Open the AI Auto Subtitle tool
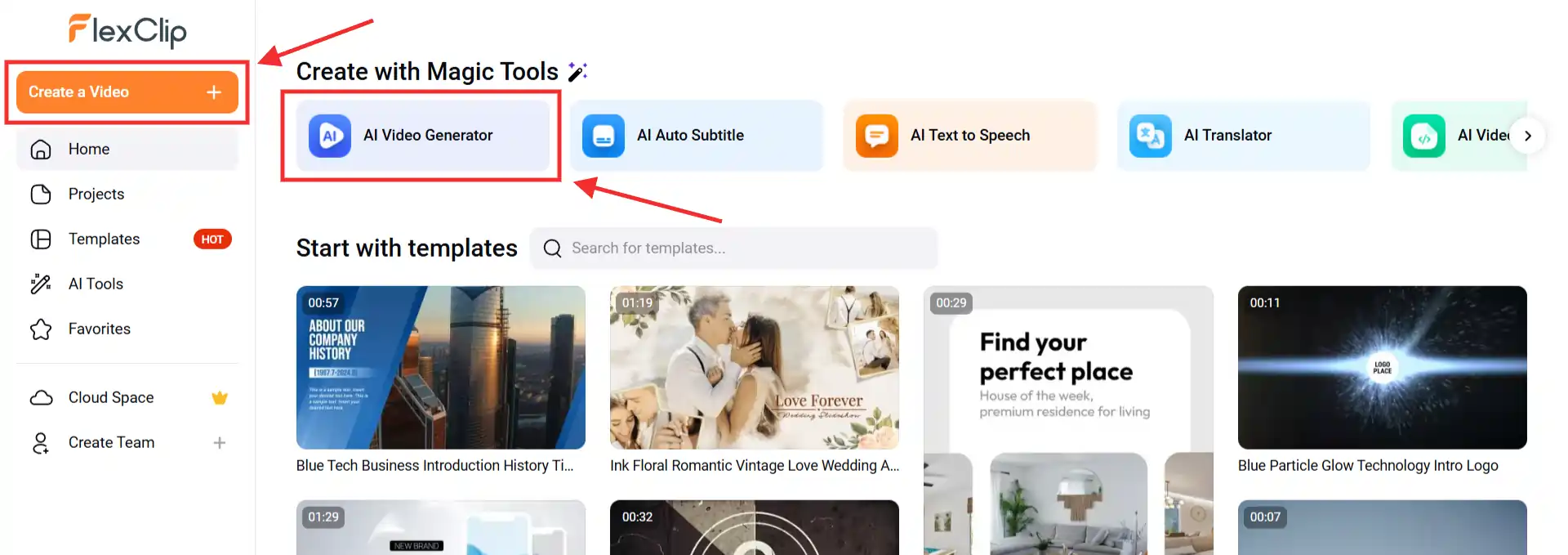Viewport: 1568px width, 555px height. pos(697,136)
